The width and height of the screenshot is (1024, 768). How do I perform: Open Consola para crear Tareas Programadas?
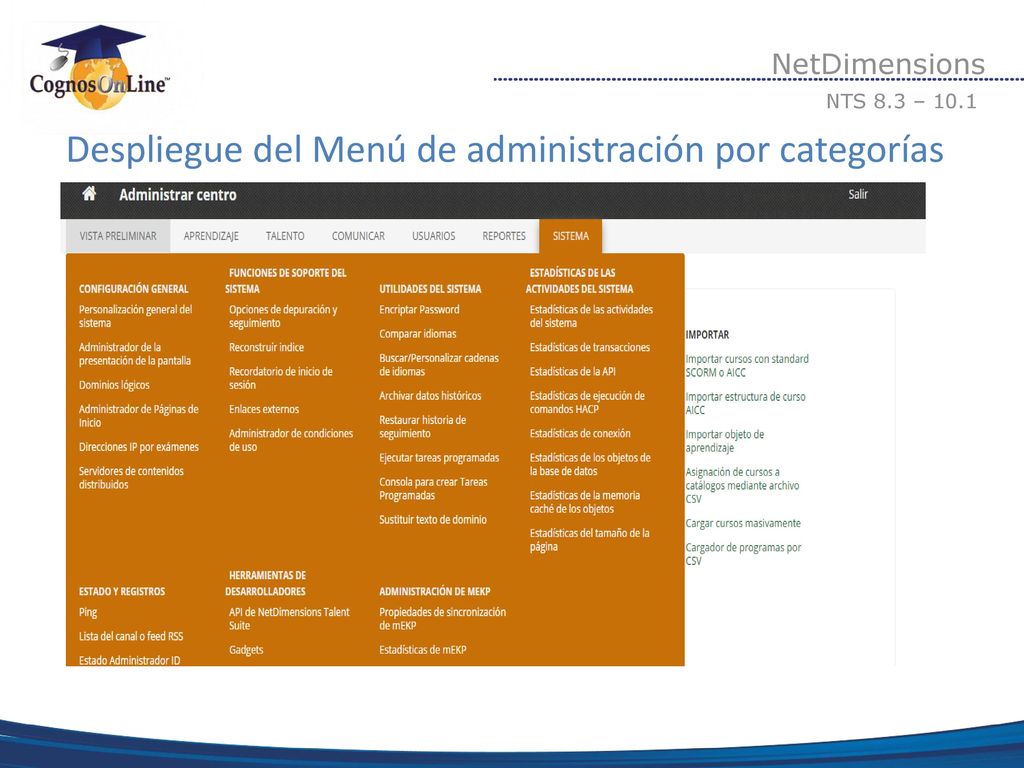433,488
